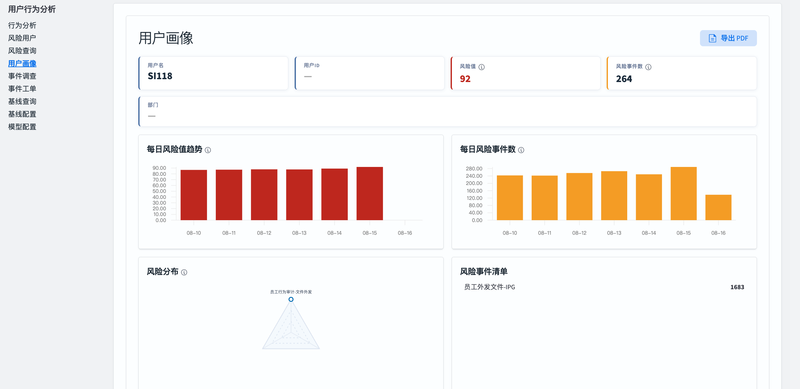
Task: Select the active 用户画像 sidebar item
Action: (x=22, y=63)
